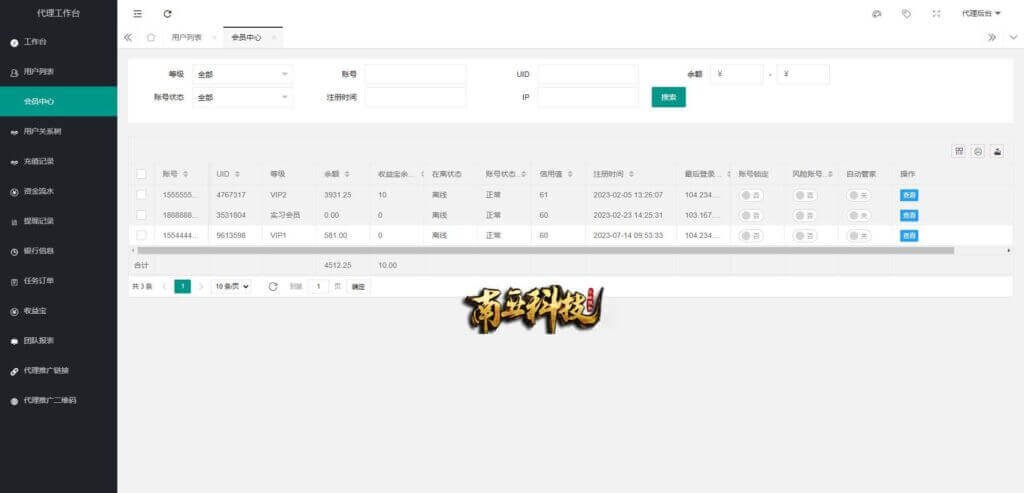Open the 账号状态 dropdown filter
Viewport: 1024px width, 493px height.
pos(243,97)
